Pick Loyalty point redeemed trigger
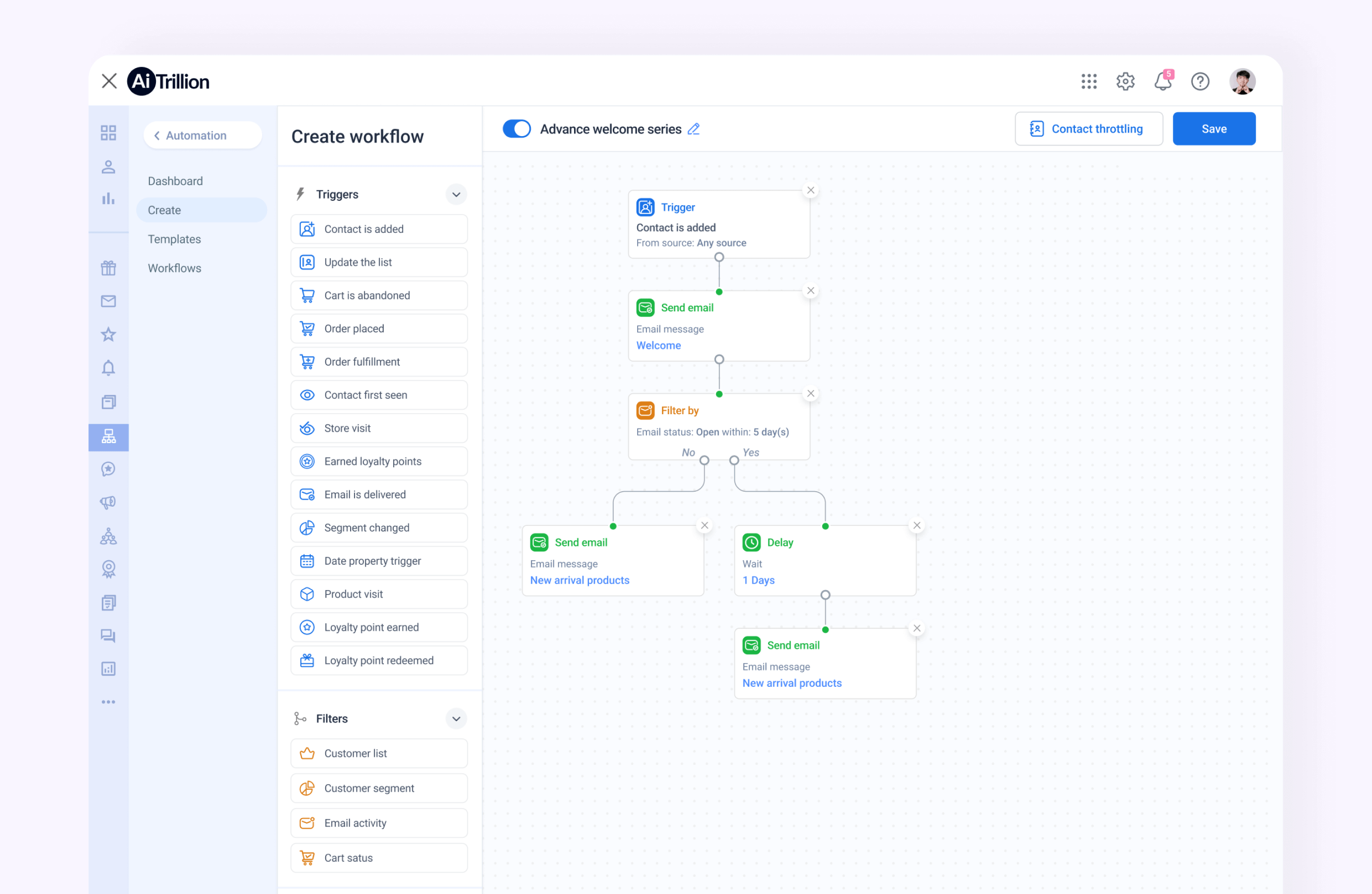This screenshot has height=894, width=1372. pyautogui.click(x=379, y=661)
